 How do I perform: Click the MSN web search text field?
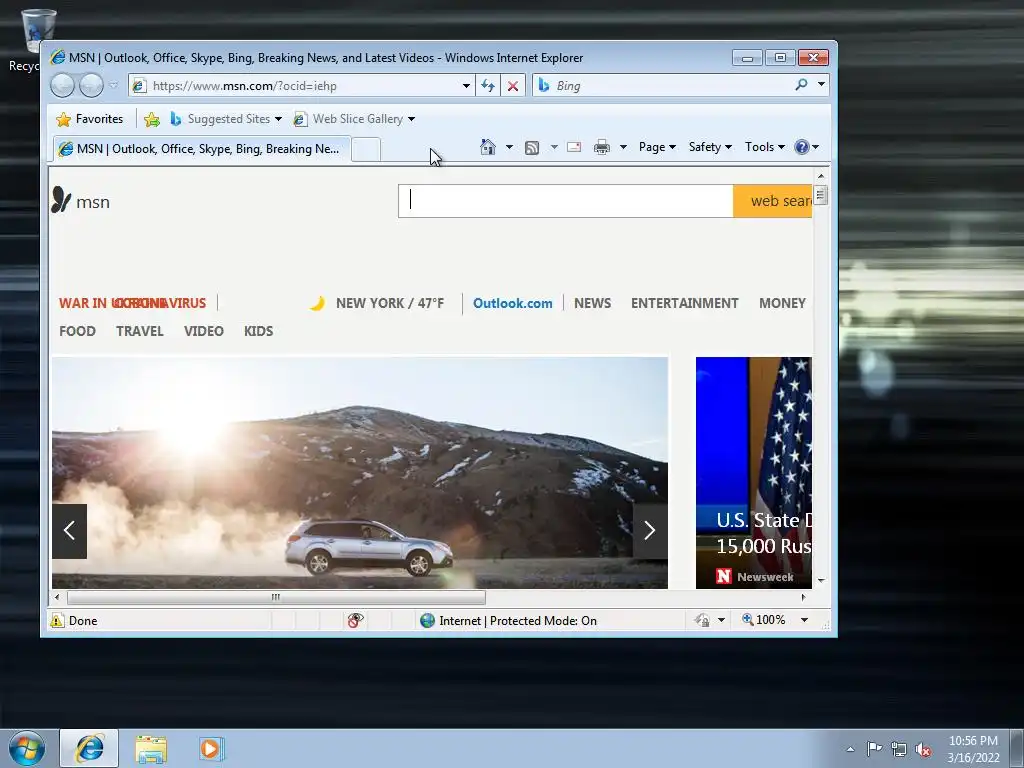coord(566,200)
